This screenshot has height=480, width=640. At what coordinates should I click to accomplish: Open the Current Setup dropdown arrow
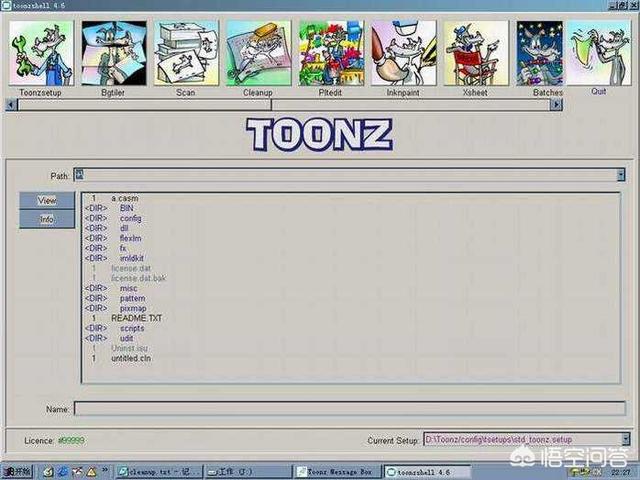625,439
